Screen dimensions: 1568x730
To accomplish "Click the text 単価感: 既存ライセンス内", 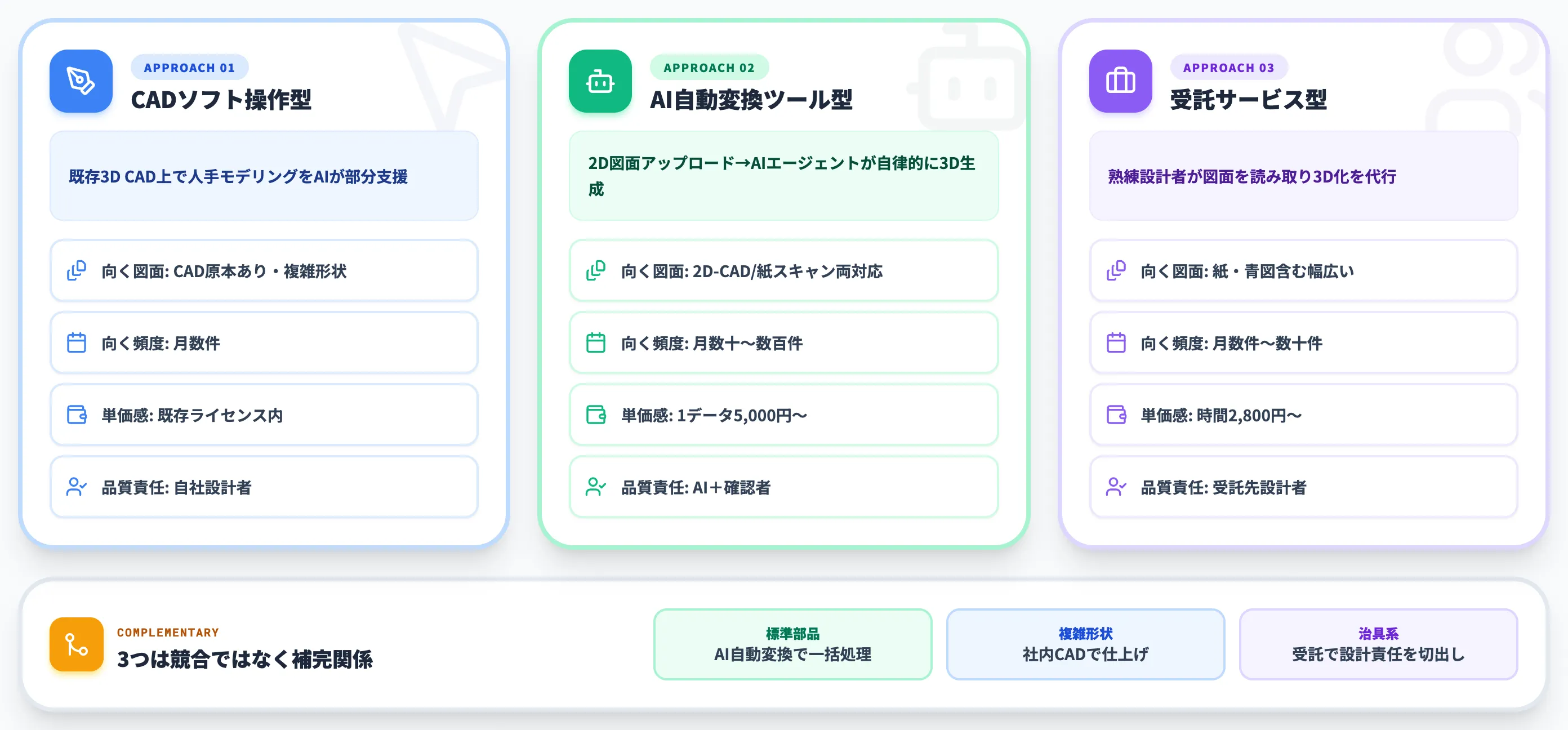I will click(x=193, y=415).
